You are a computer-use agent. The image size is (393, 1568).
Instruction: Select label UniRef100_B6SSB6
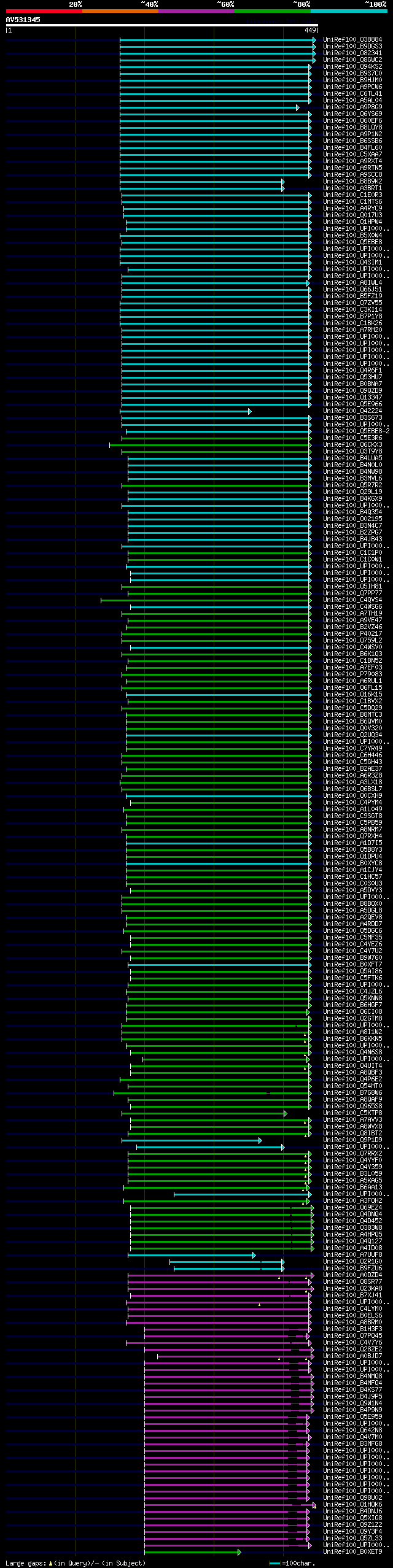tap(352, 141)
